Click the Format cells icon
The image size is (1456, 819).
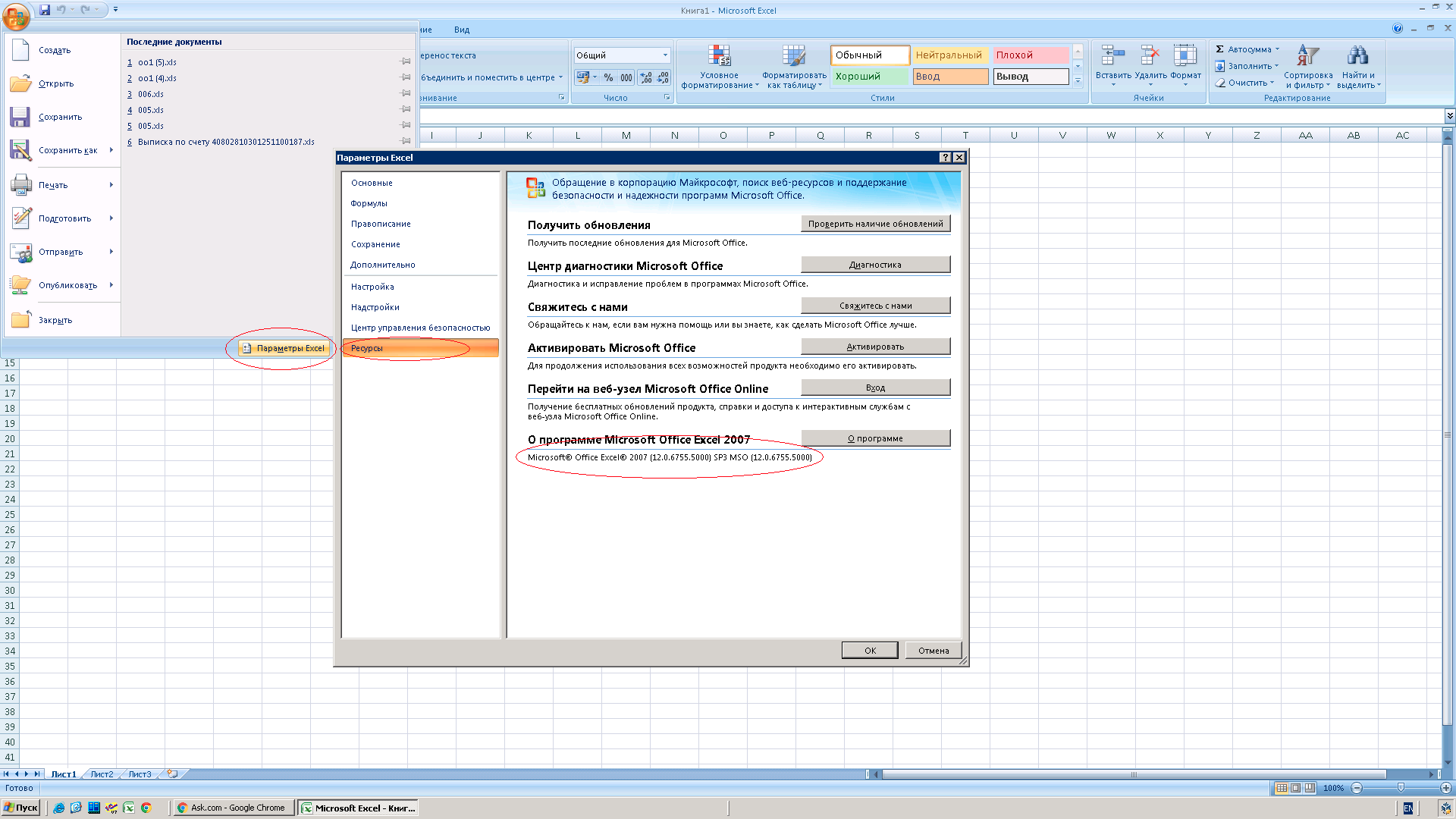pyautogui.click(x=1185, y=55)
